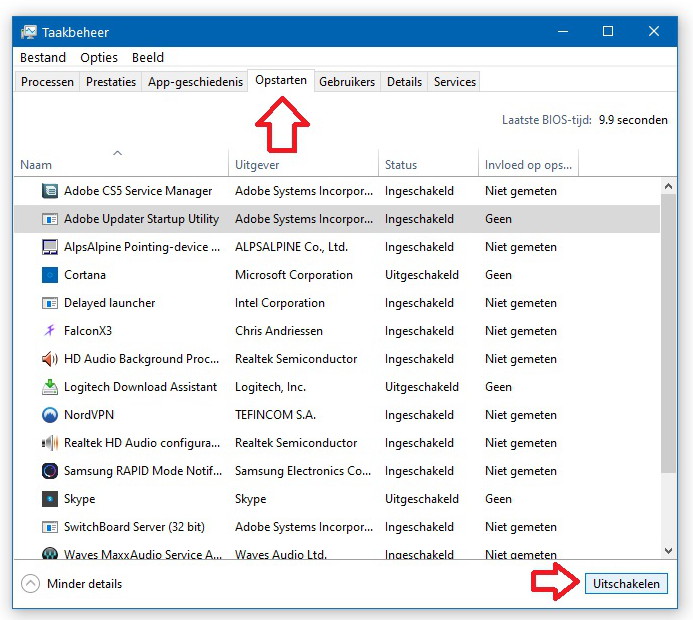Click the FalconX3 lightning icon
The image size is (693, 620).
[50, 331]
